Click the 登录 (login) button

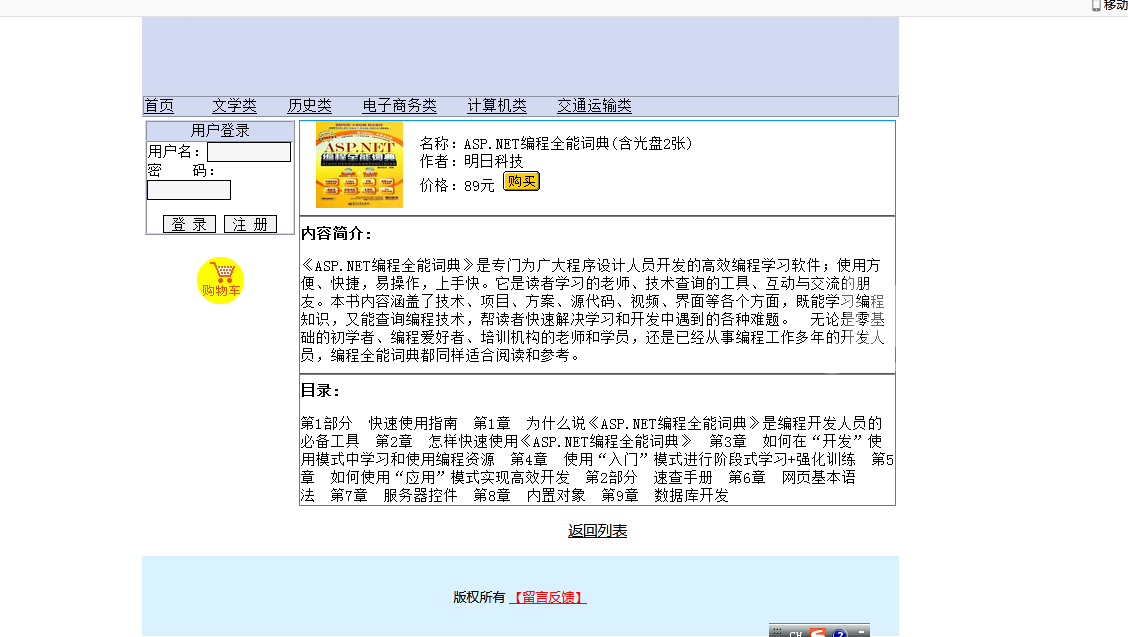click(x=189, y=224)
